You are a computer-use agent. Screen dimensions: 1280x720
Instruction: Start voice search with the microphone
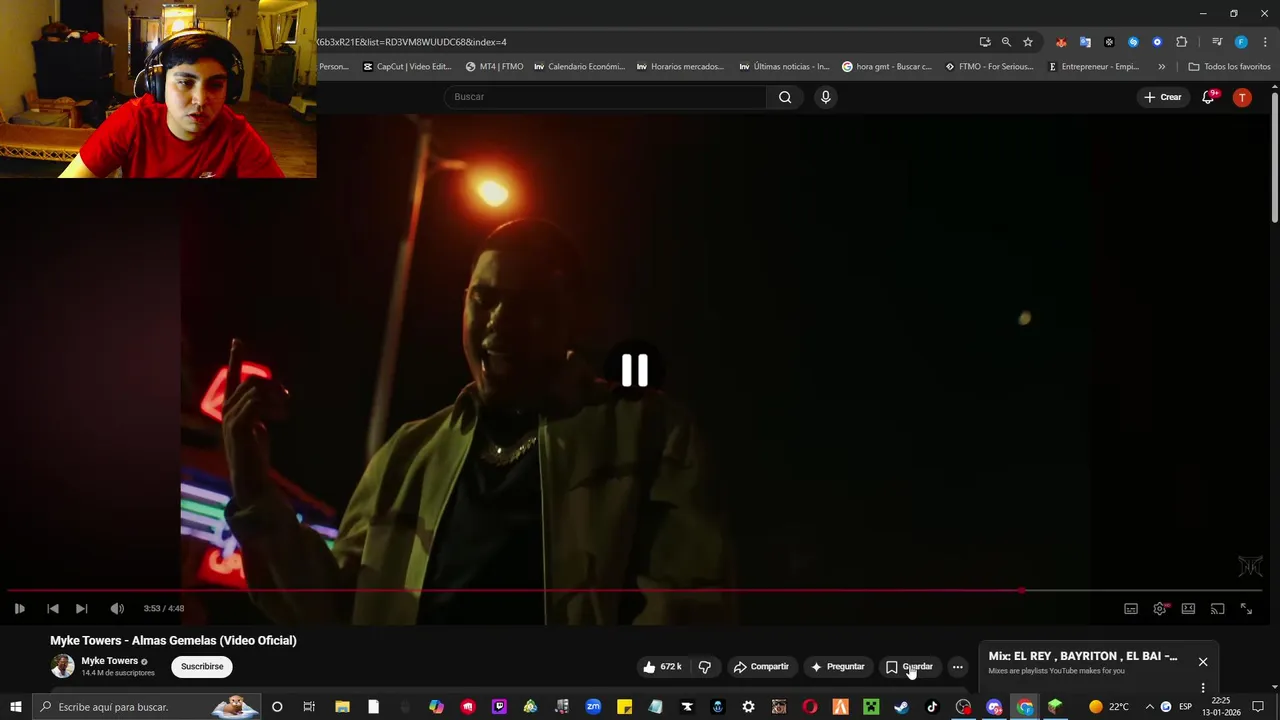coord(825,97)
